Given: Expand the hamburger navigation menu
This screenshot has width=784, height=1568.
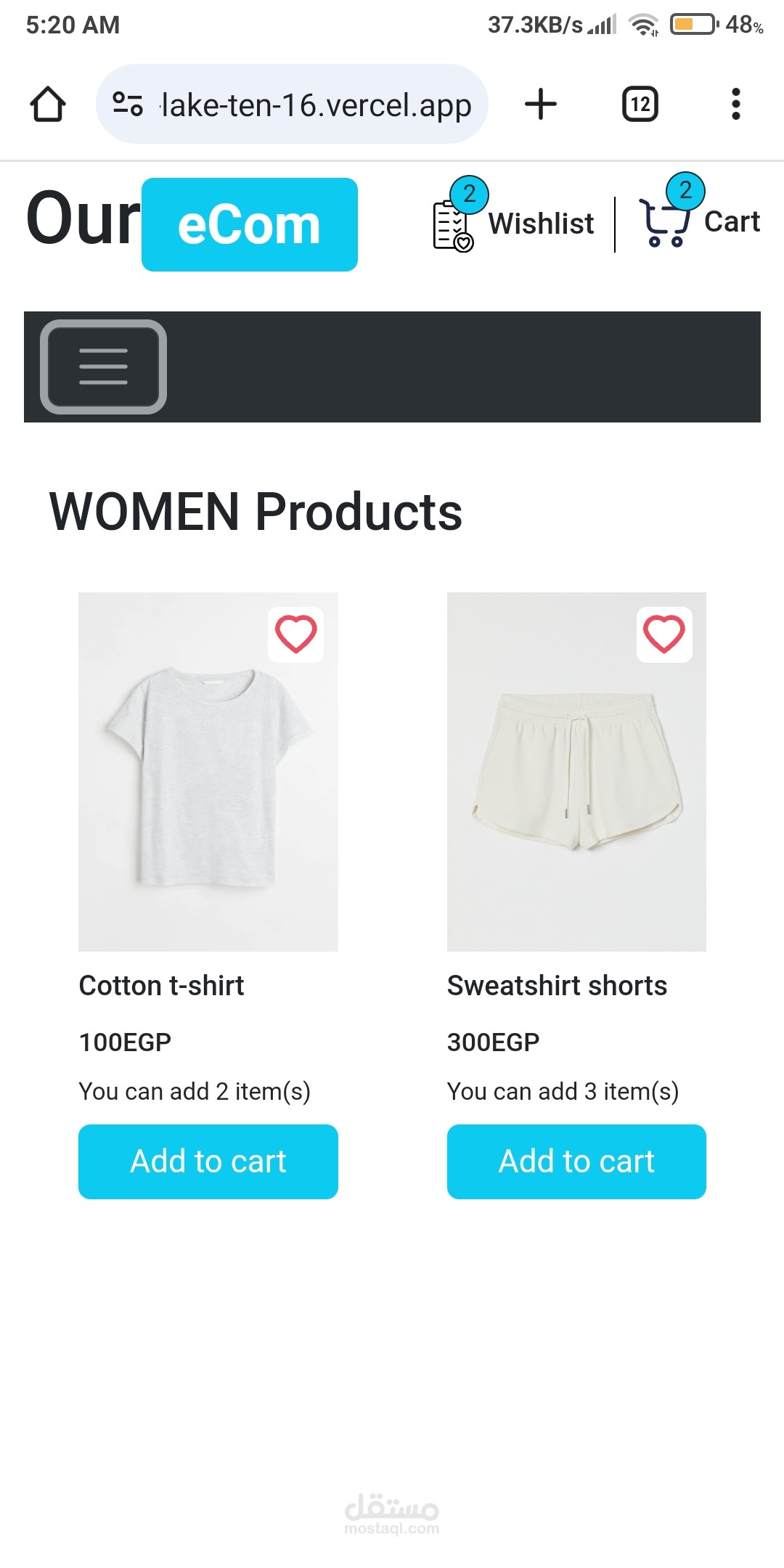Looking at the screenshot, I should (x=103, y=367).
